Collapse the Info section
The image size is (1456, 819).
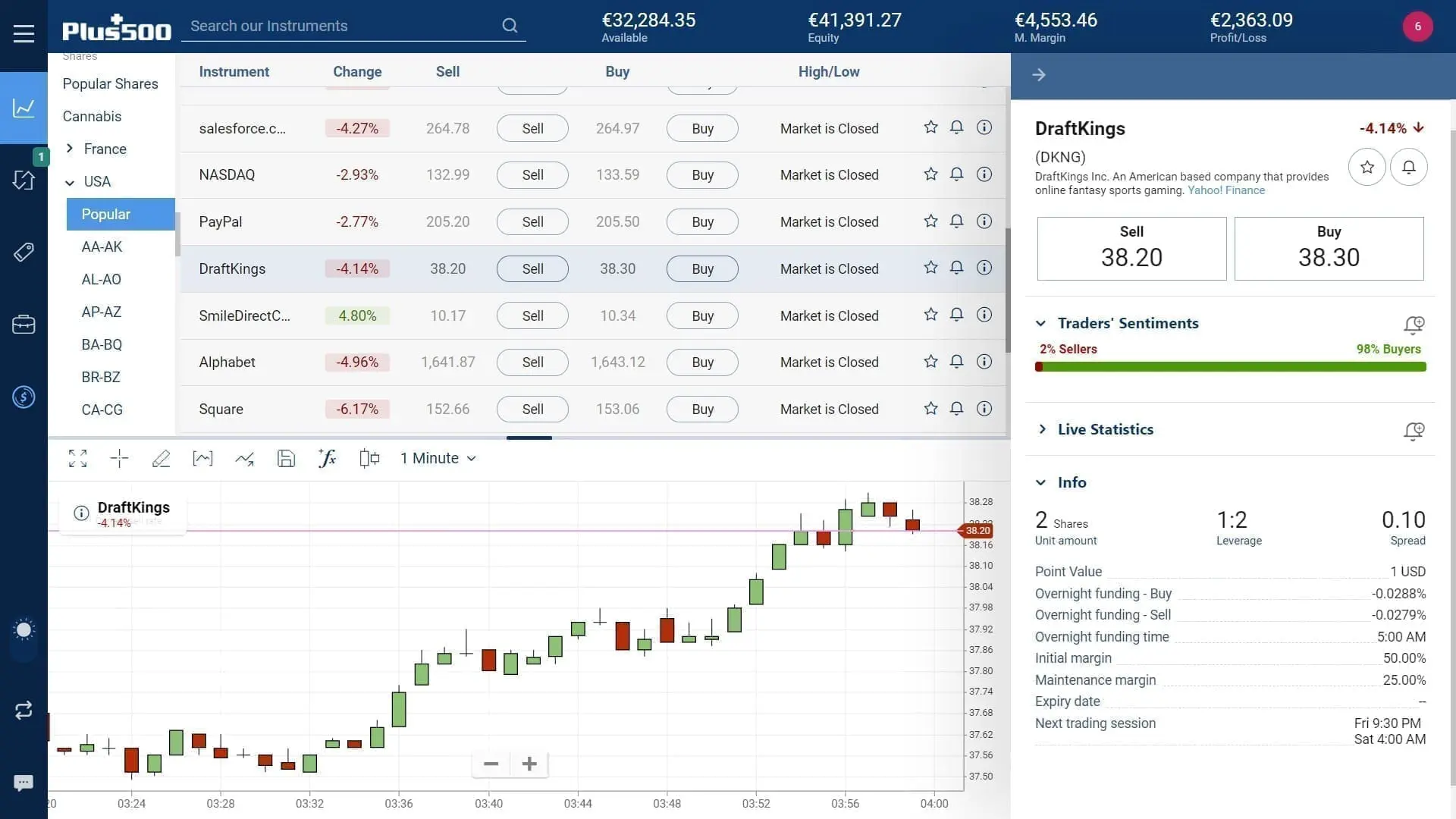click(x=1040, y=482)
